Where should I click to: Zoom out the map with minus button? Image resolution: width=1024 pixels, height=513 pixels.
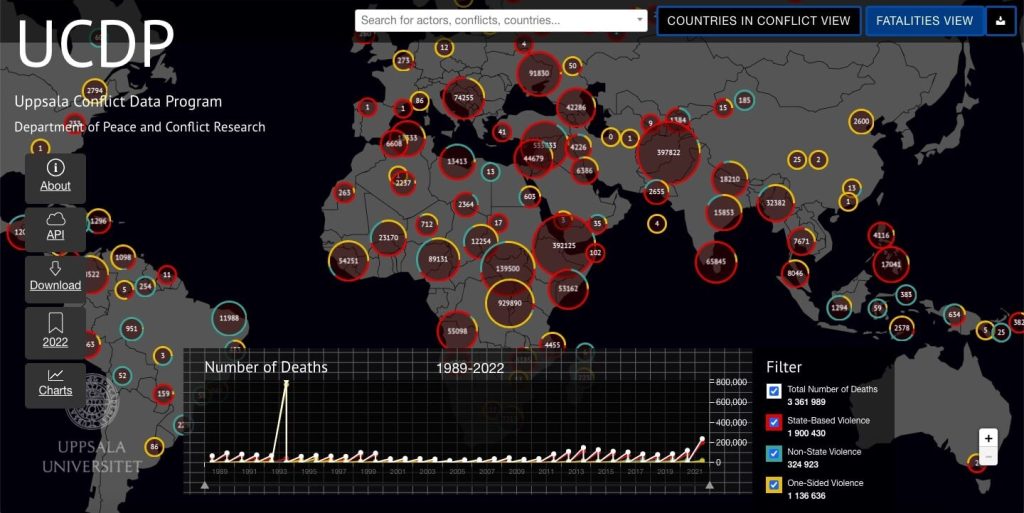[x=988, y=456]
